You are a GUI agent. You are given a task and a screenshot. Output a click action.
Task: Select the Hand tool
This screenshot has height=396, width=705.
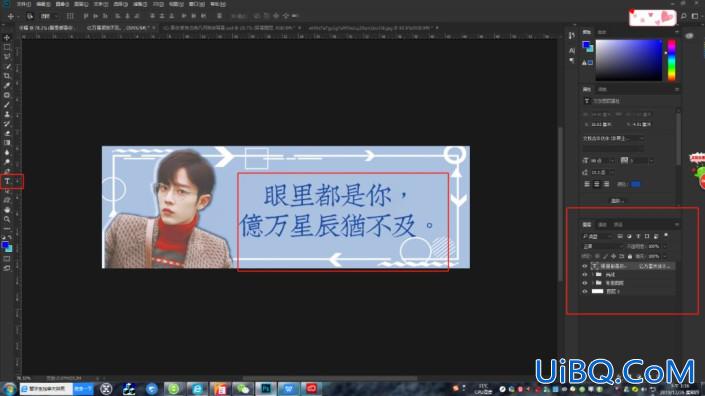7,210
